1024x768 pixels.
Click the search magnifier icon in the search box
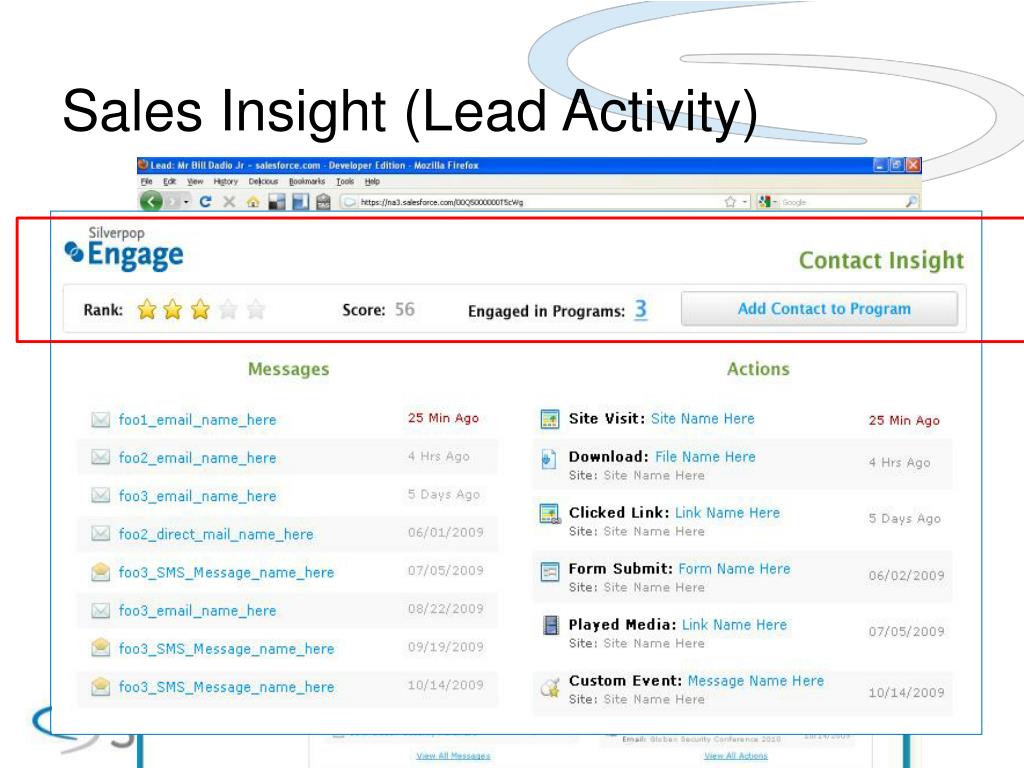click(911, 202)
